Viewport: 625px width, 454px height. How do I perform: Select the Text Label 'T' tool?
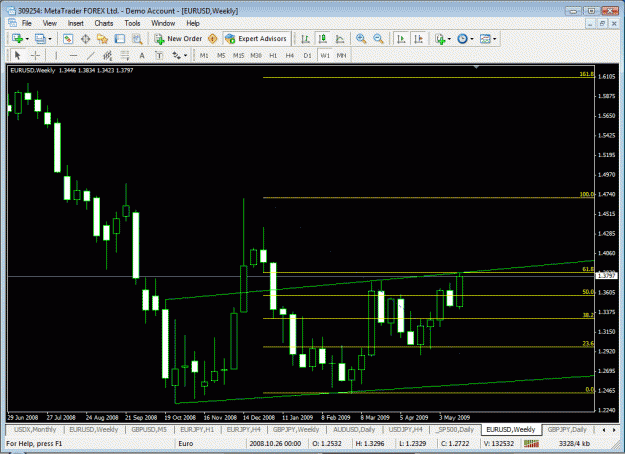coord(159,55)
